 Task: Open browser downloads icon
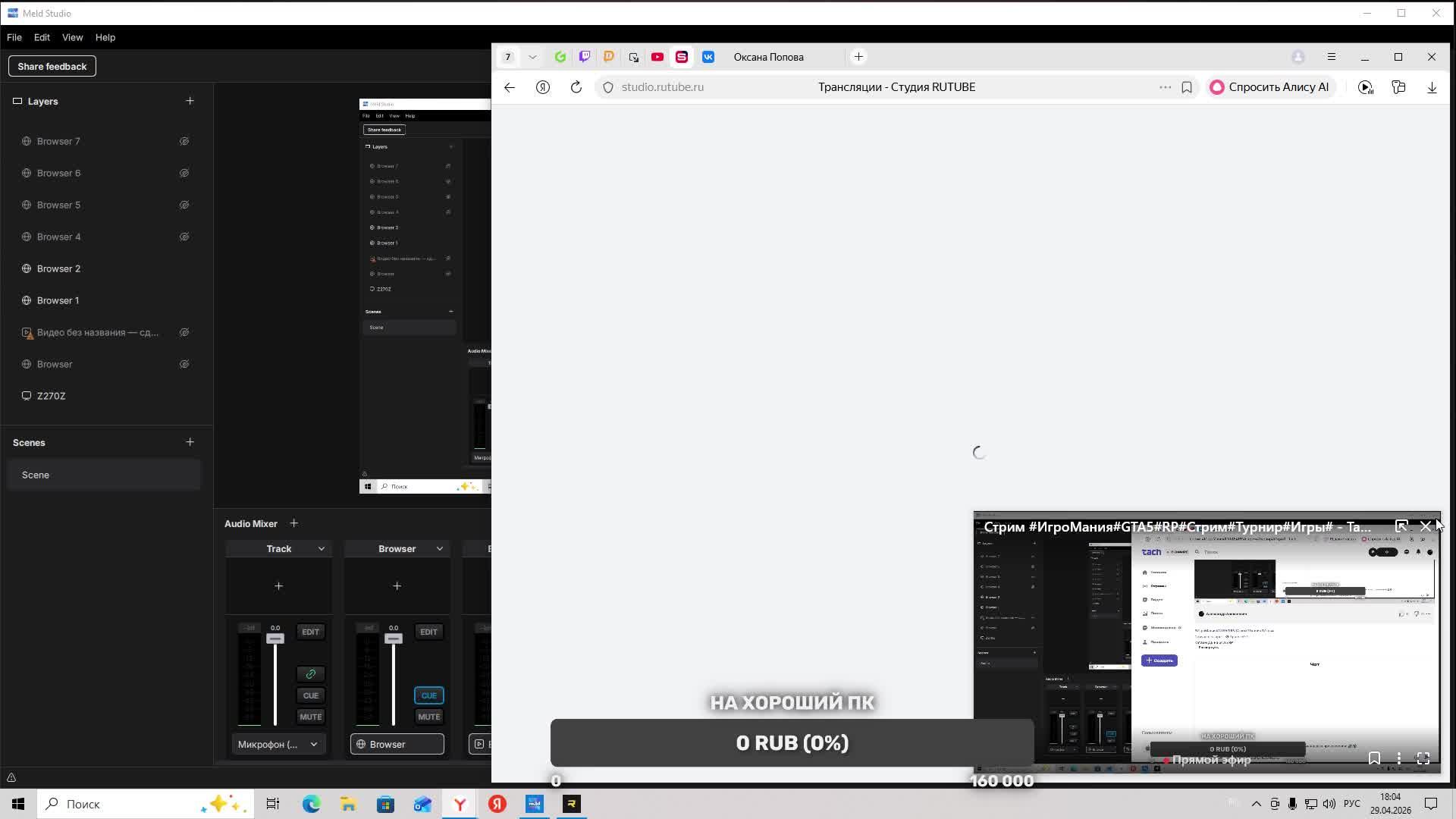pos(1431,87)
